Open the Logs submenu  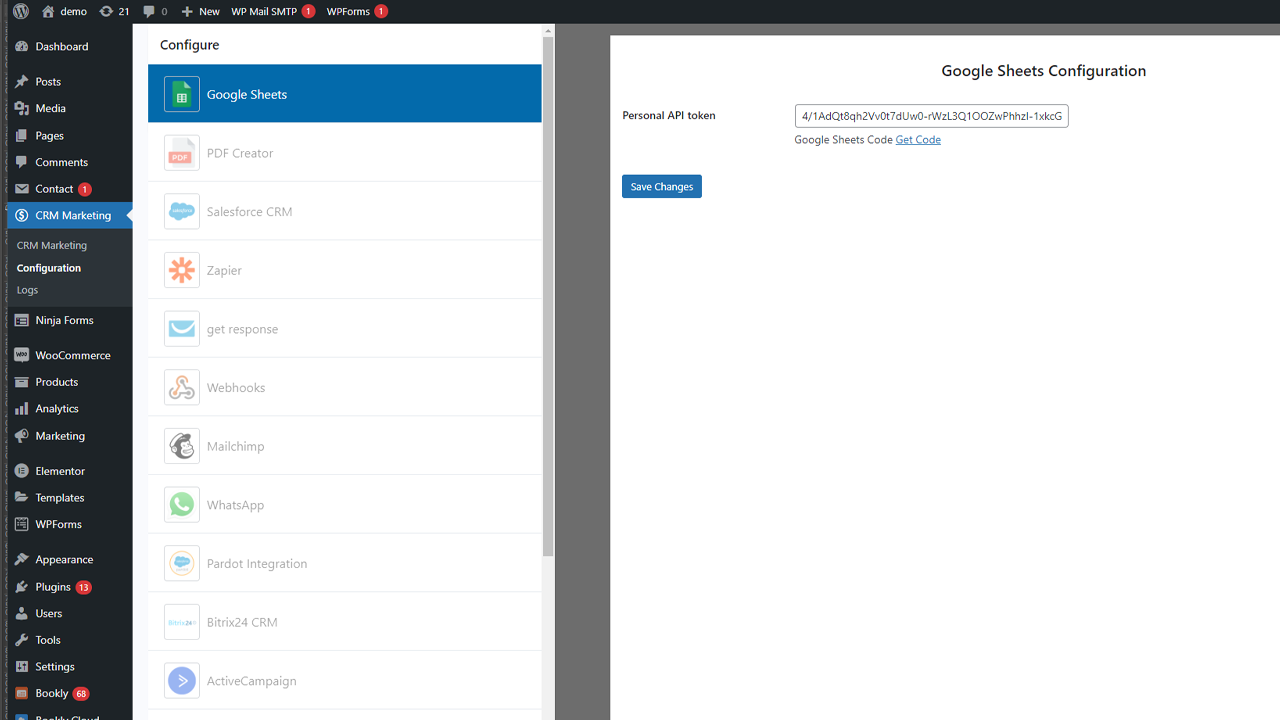point(28,290)
